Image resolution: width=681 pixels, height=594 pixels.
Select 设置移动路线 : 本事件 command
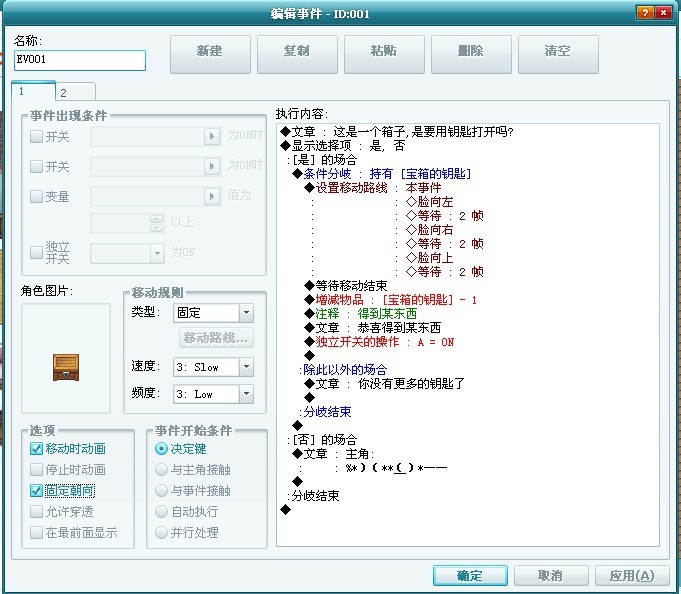tap(373, 188)
